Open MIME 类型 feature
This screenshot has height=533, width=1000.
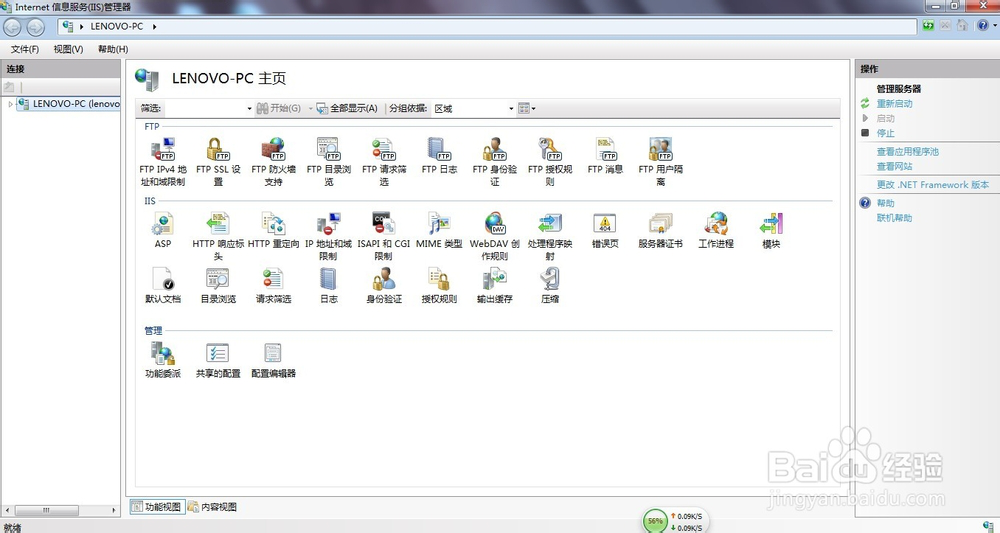click(x=439, y=230)
